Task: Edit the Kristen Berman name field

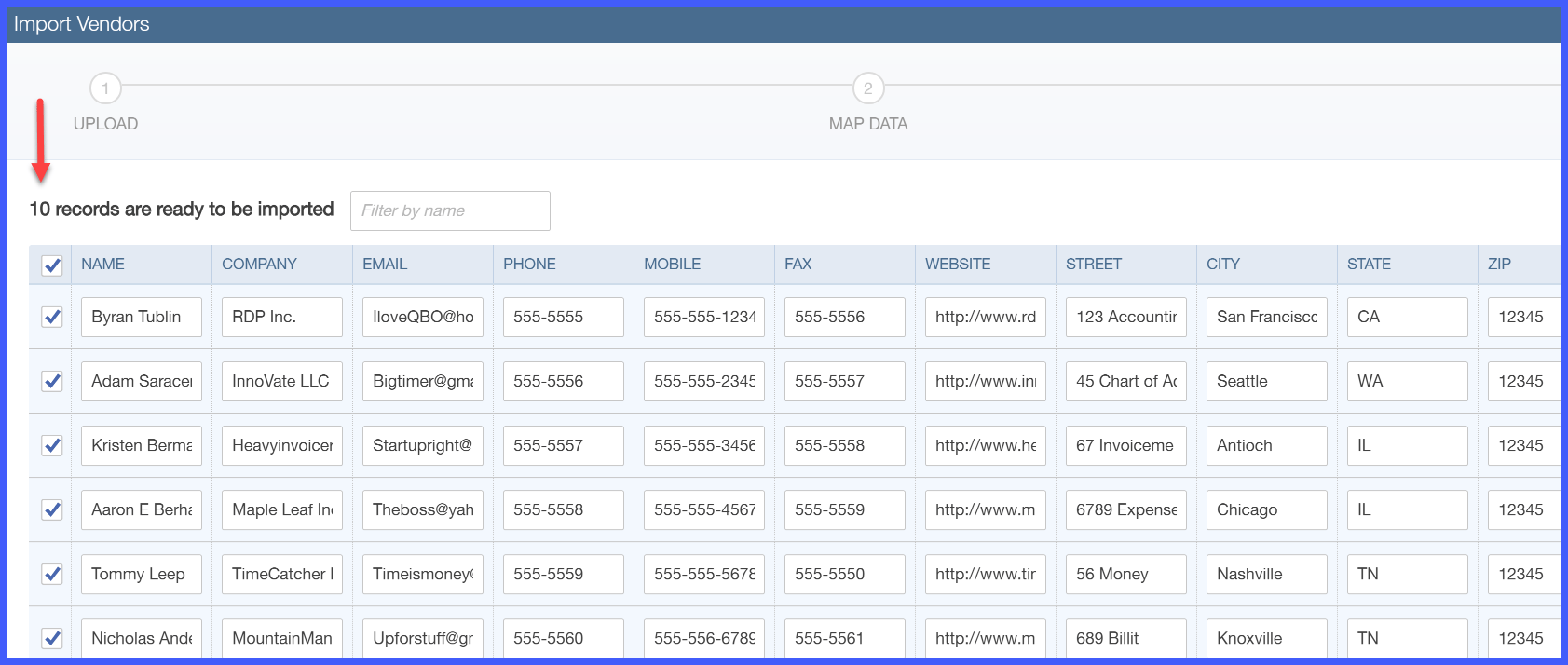Action: tap(142, 445)
